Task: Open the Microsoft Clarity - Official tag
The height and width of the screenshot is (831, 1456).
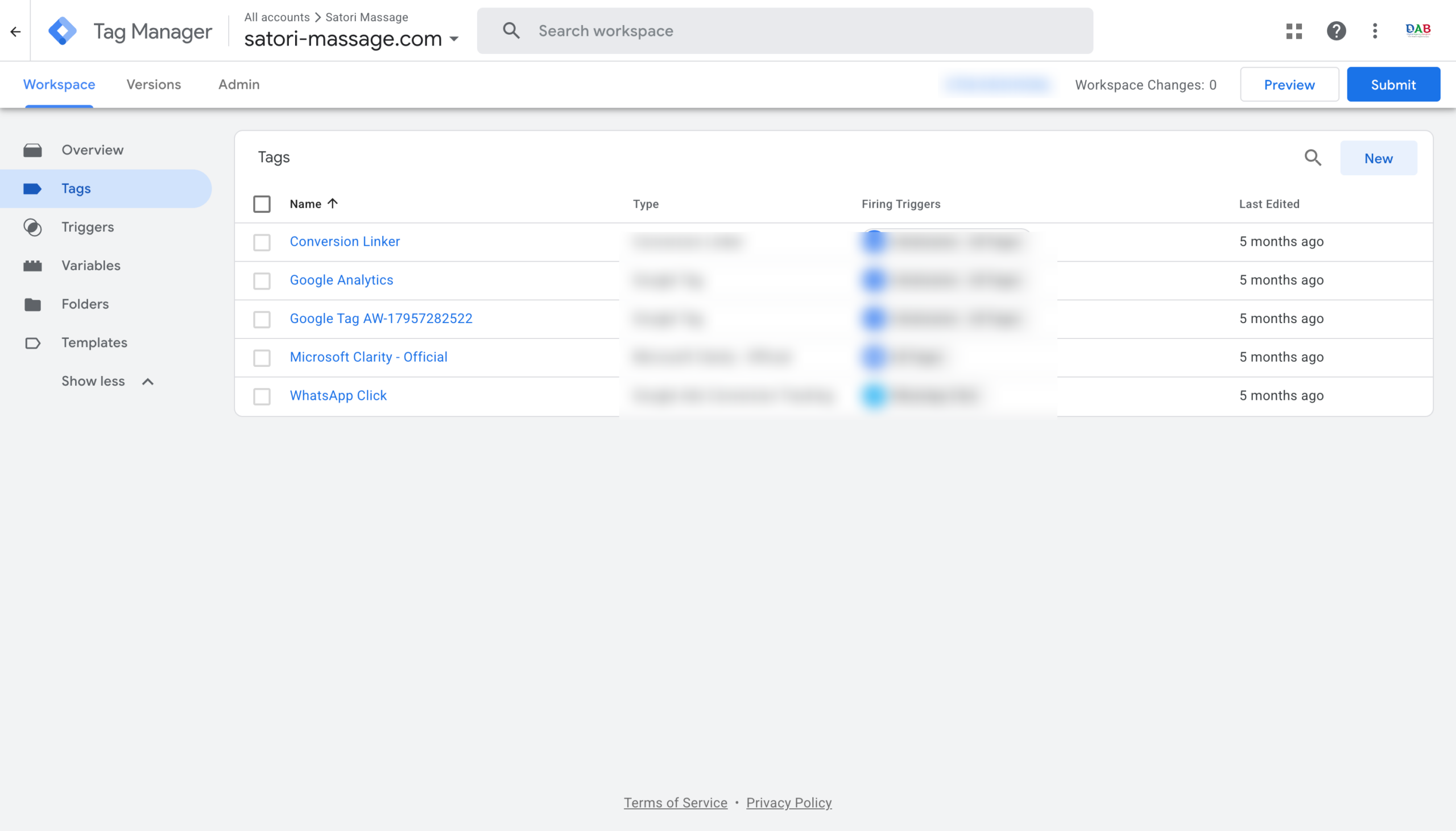Action: 369,357
